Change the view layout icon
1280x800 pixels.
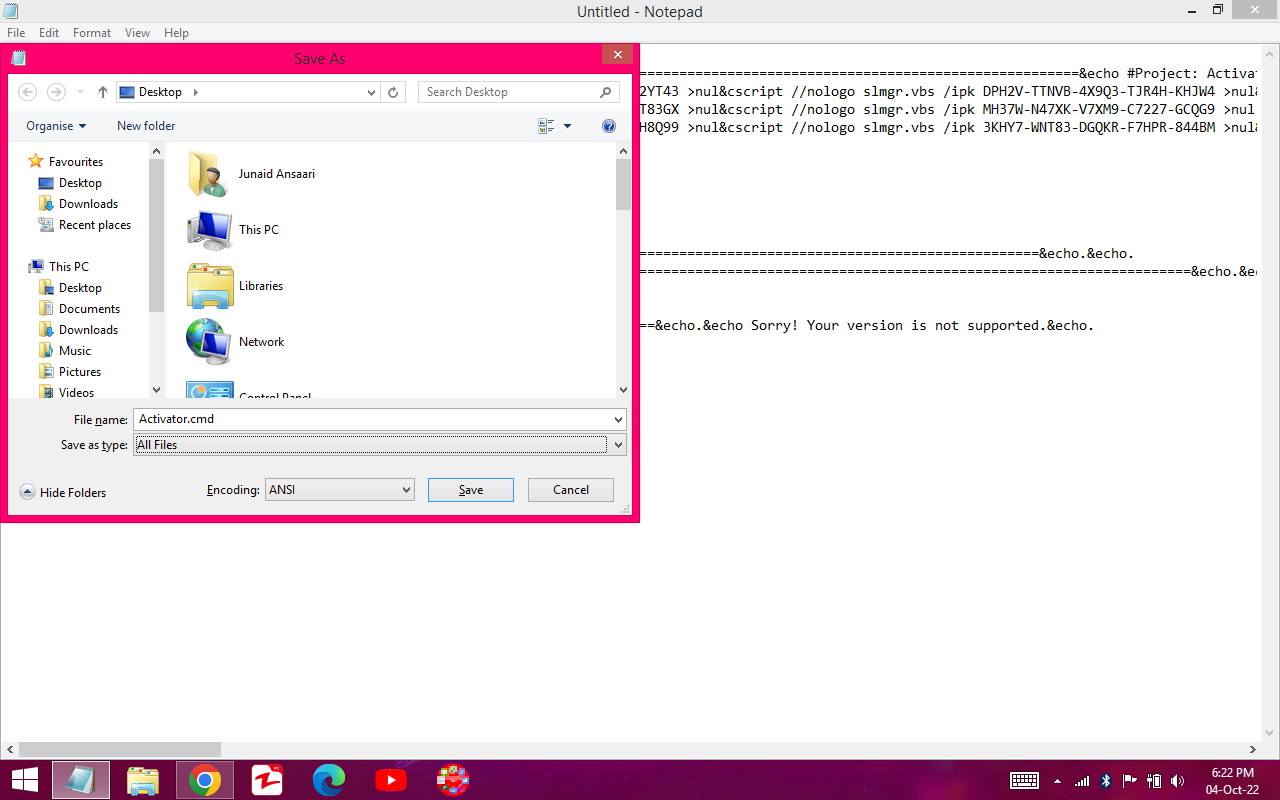coord(546,126)
